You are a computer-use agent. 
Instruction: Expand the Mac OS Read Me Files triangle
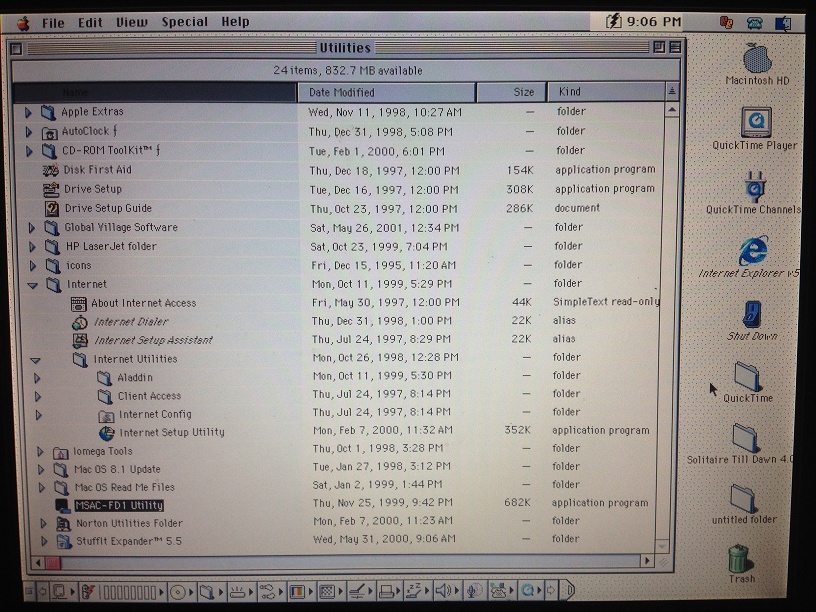coord(42,488)
